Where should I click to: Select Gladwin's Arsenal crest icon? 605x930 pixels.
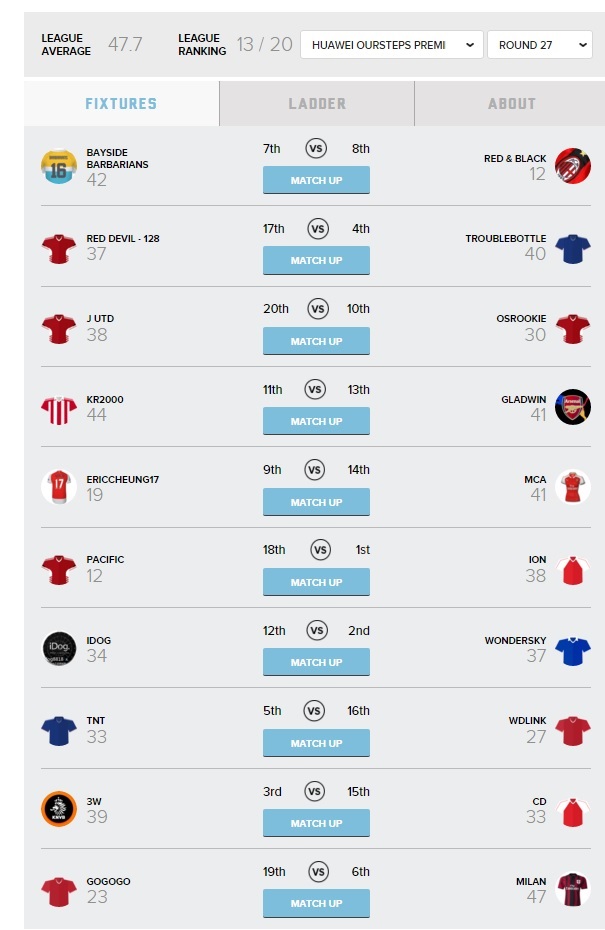[x=572, y=407]
